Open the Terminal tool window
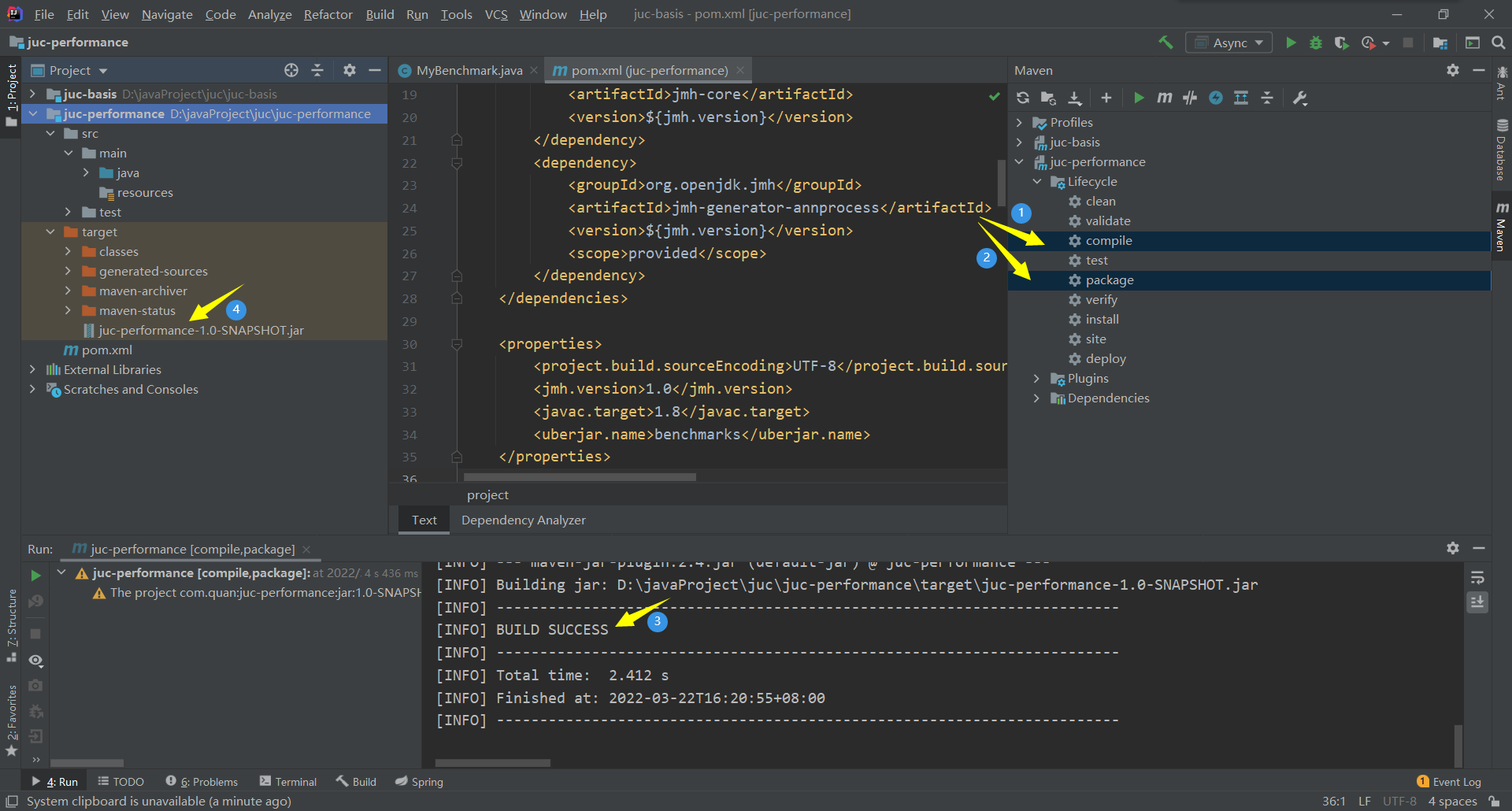Screen dimensions: 1512x811 pos(288,782)
